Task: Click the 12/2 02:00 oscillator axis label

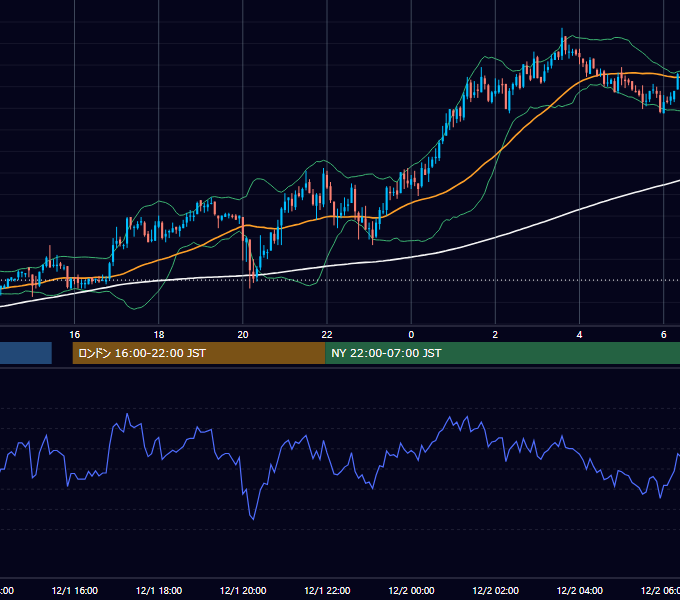Action: click(x=495, y=591)
